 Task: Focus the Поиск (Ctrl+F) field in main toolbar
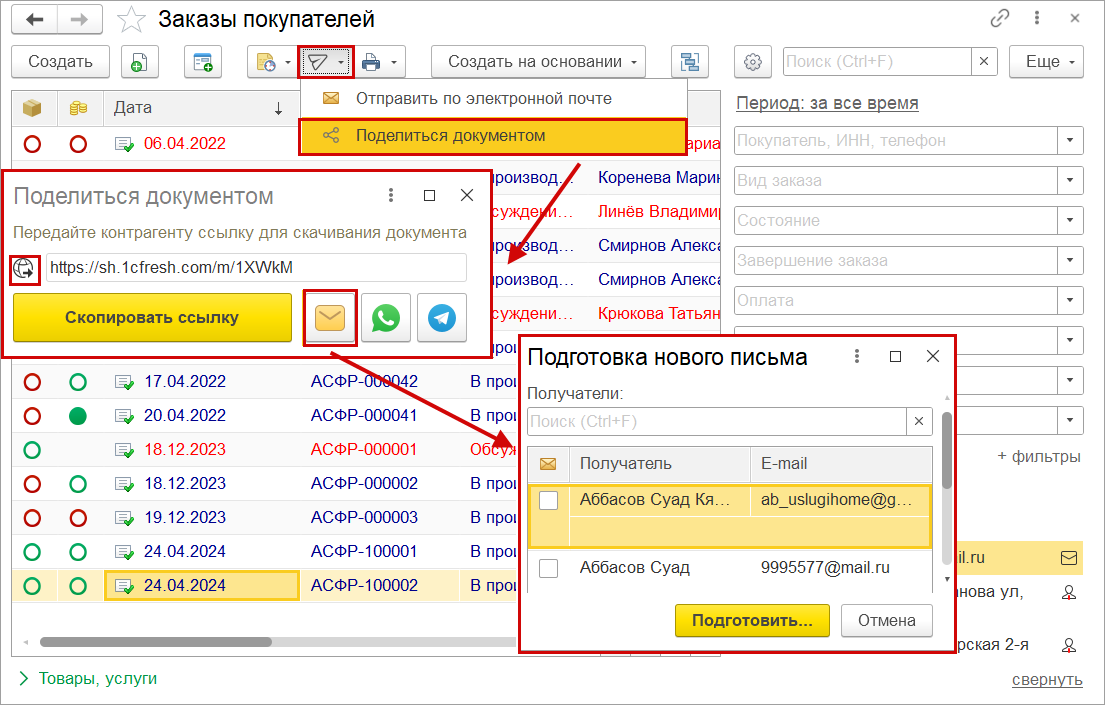877,61
